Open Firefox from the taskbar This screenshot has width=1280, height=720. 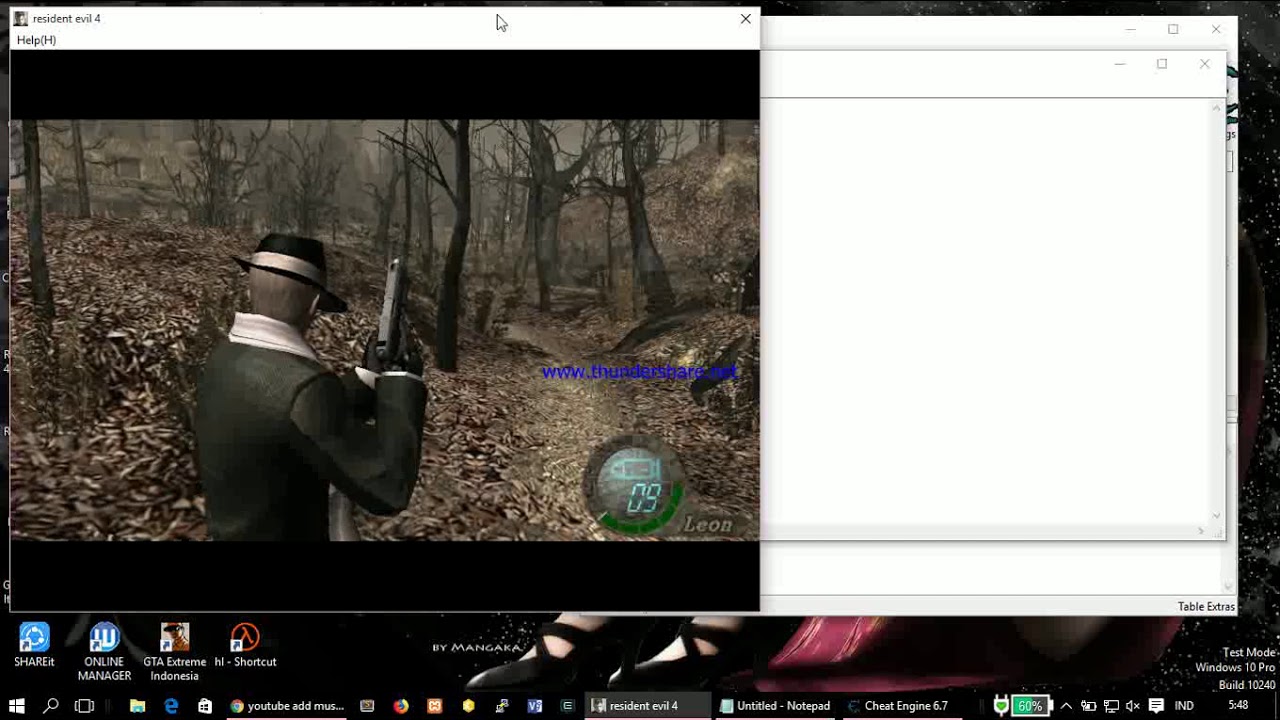click(401, 706)
